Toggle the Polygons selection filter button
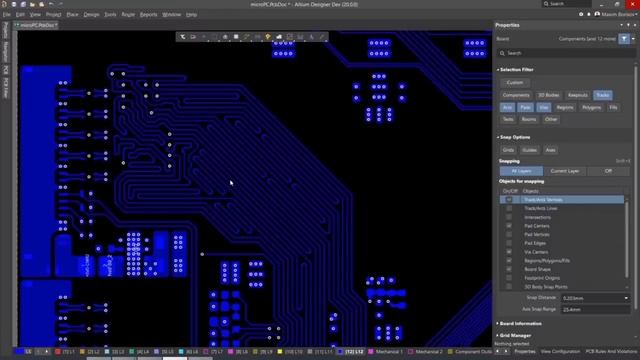 [x=591, y=107]
